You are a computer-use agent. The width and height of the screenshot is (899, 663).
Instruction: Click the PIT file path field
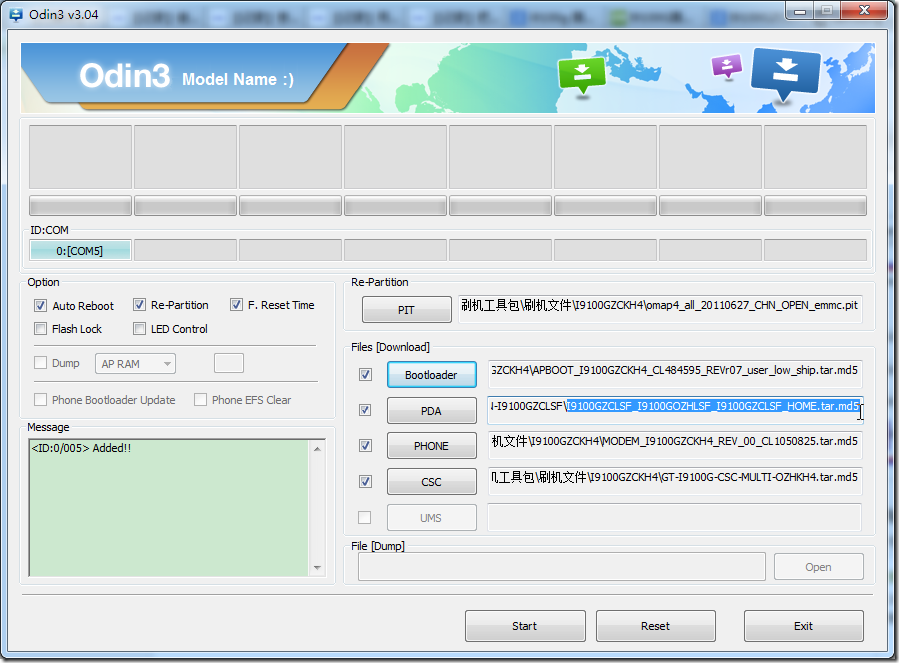[x=660, y=309]
